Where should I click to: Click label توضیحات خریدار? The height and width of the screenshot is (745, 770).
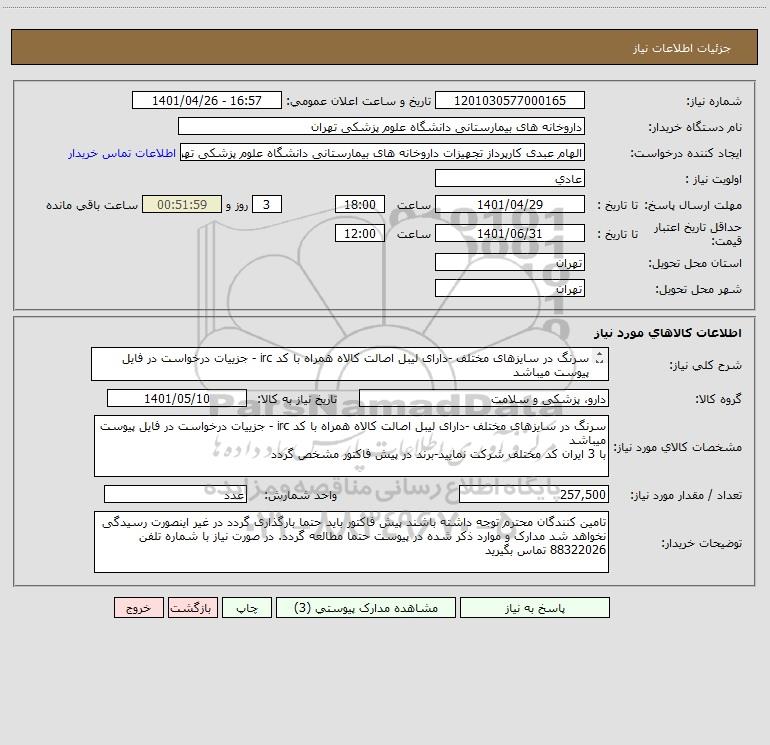702,543
